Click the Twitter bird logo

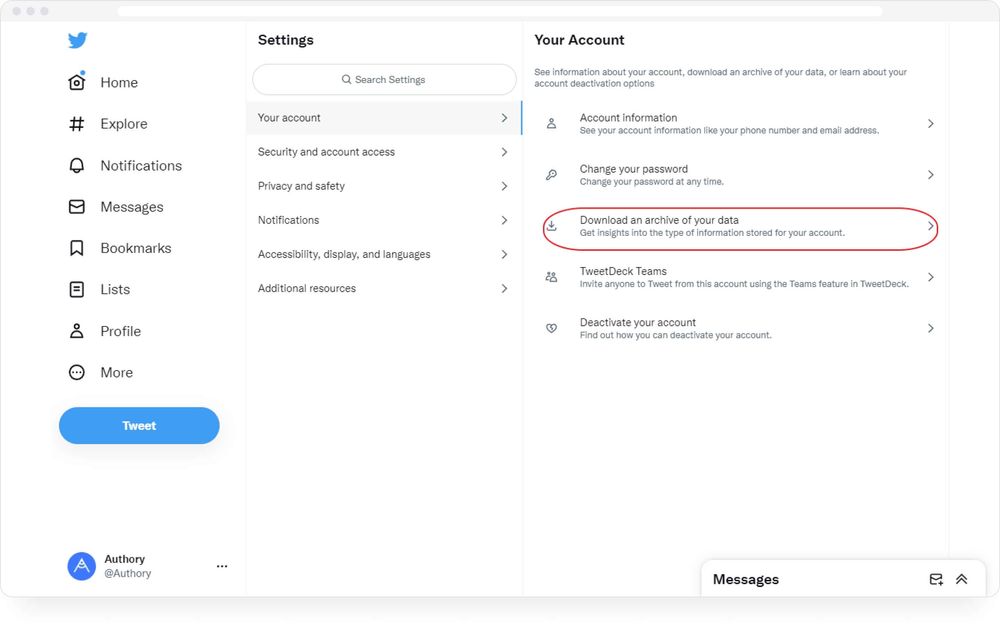pyautogui.click(x=77, y=40)
